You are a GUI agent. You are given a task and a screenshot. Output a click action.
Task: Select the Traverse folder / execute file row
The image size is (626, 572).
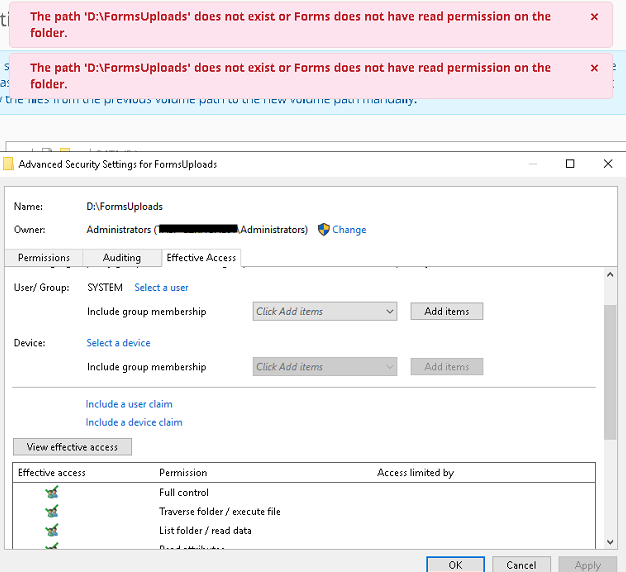tap(304, 512)
